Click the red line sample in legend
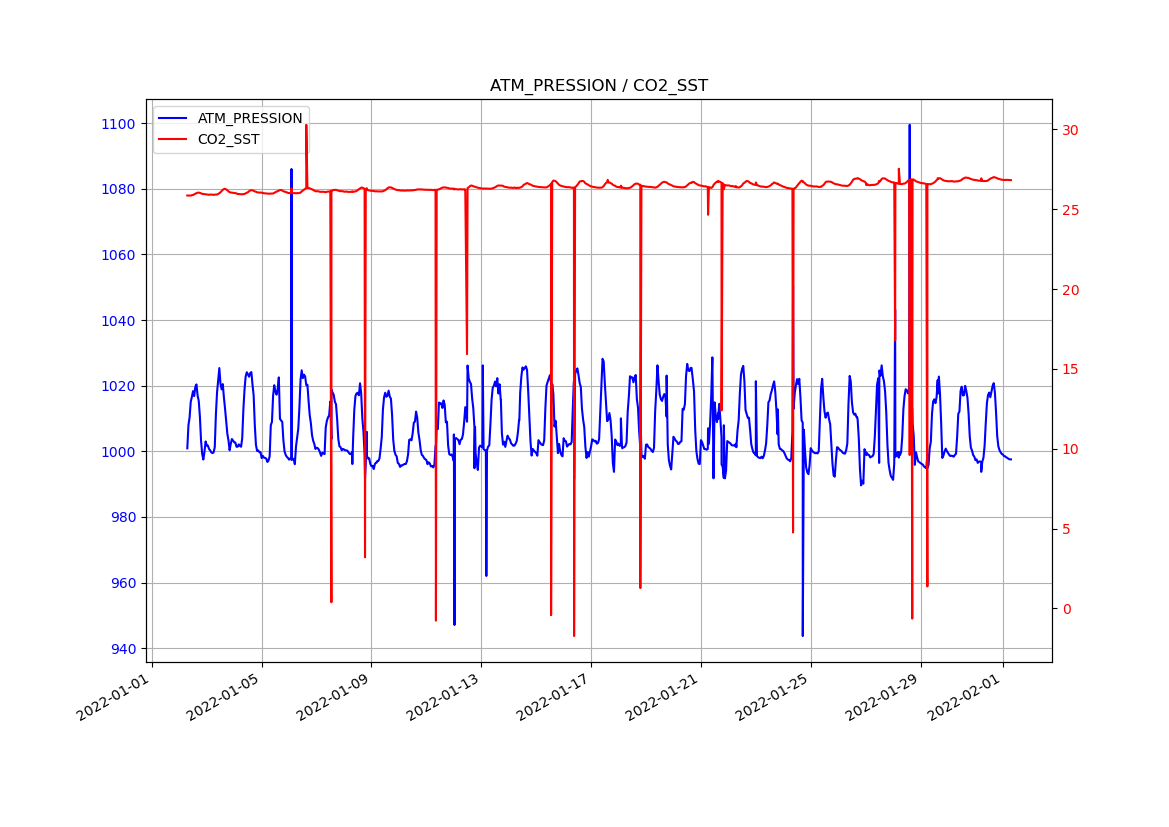Viewport: 1169px width, 827px height. (174, 140)
